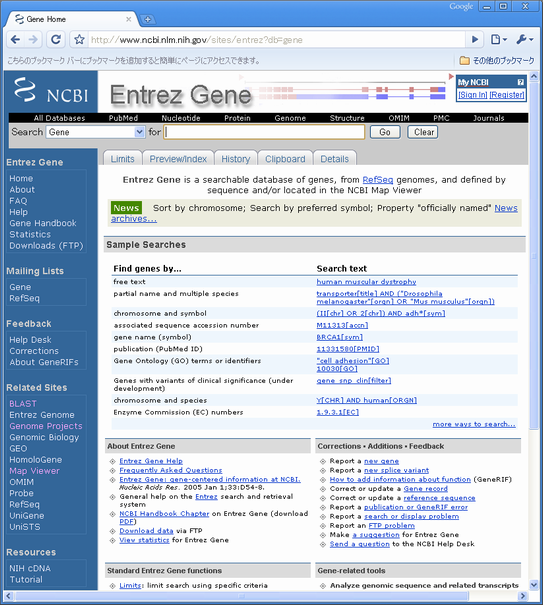Expand the Search database dropdown showing Gene
Screen dimensions: 543x605
tap(95, 132)
